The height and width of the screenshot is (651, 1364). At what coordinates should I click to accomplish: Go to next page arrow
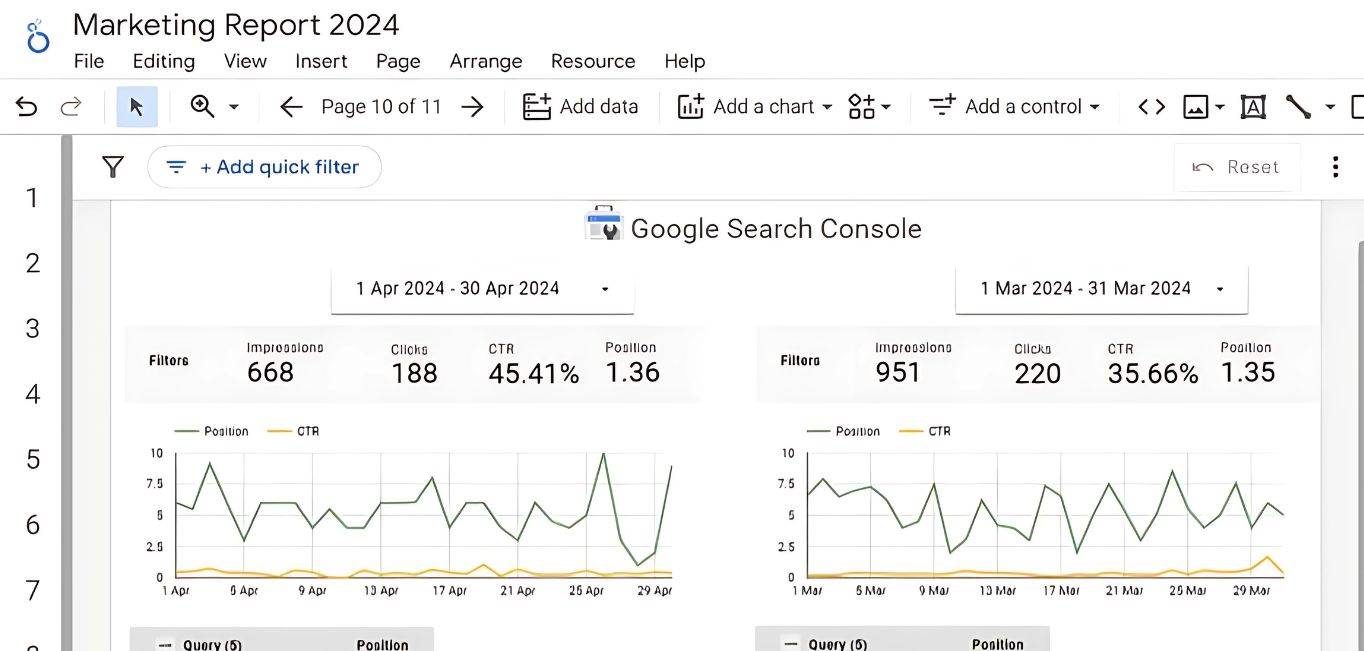click(472, 107)
